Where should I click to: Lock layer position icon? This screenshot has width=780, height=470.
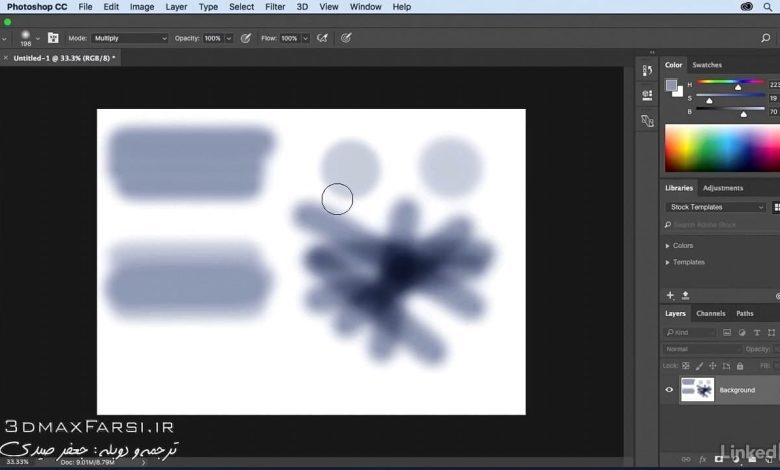(712, 366)
